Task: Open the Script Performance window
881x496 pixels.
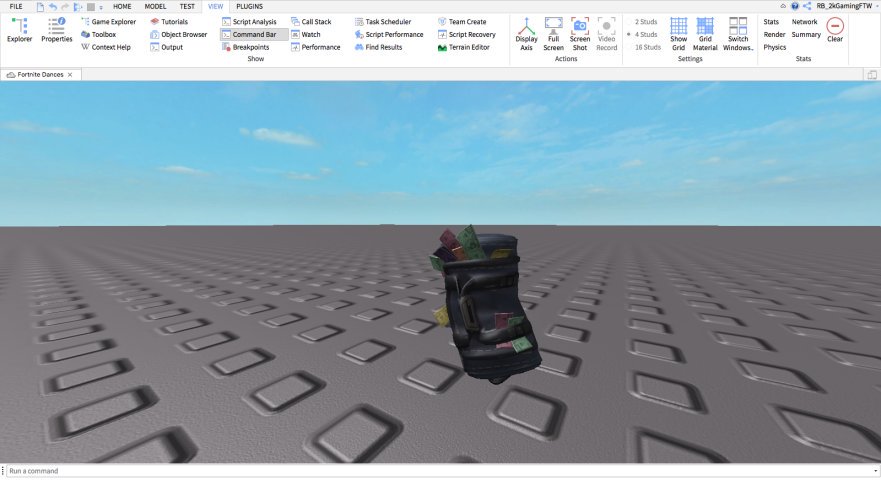Action: pos(389,34)
